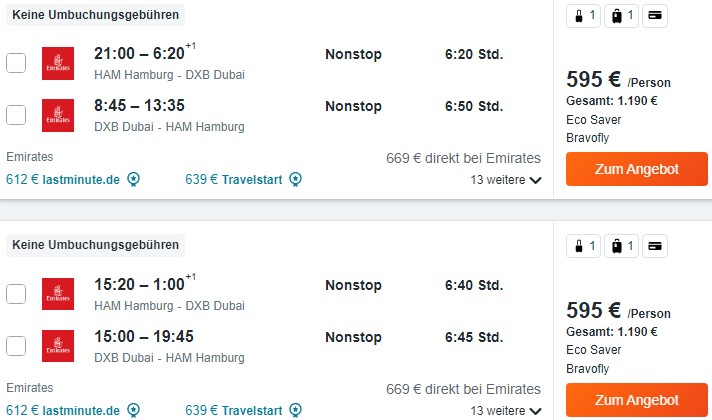Viewport: 712px width, 420px height.
Task: Click the credit card icon in first offer
Action: coord(655,16)
